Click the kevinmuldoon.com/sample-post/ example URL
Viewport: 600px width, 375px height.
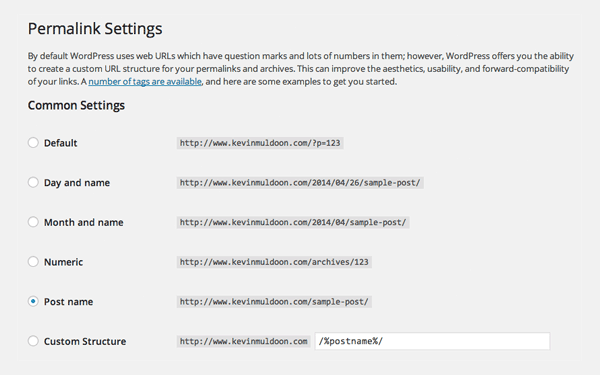[x=274, y=302]
